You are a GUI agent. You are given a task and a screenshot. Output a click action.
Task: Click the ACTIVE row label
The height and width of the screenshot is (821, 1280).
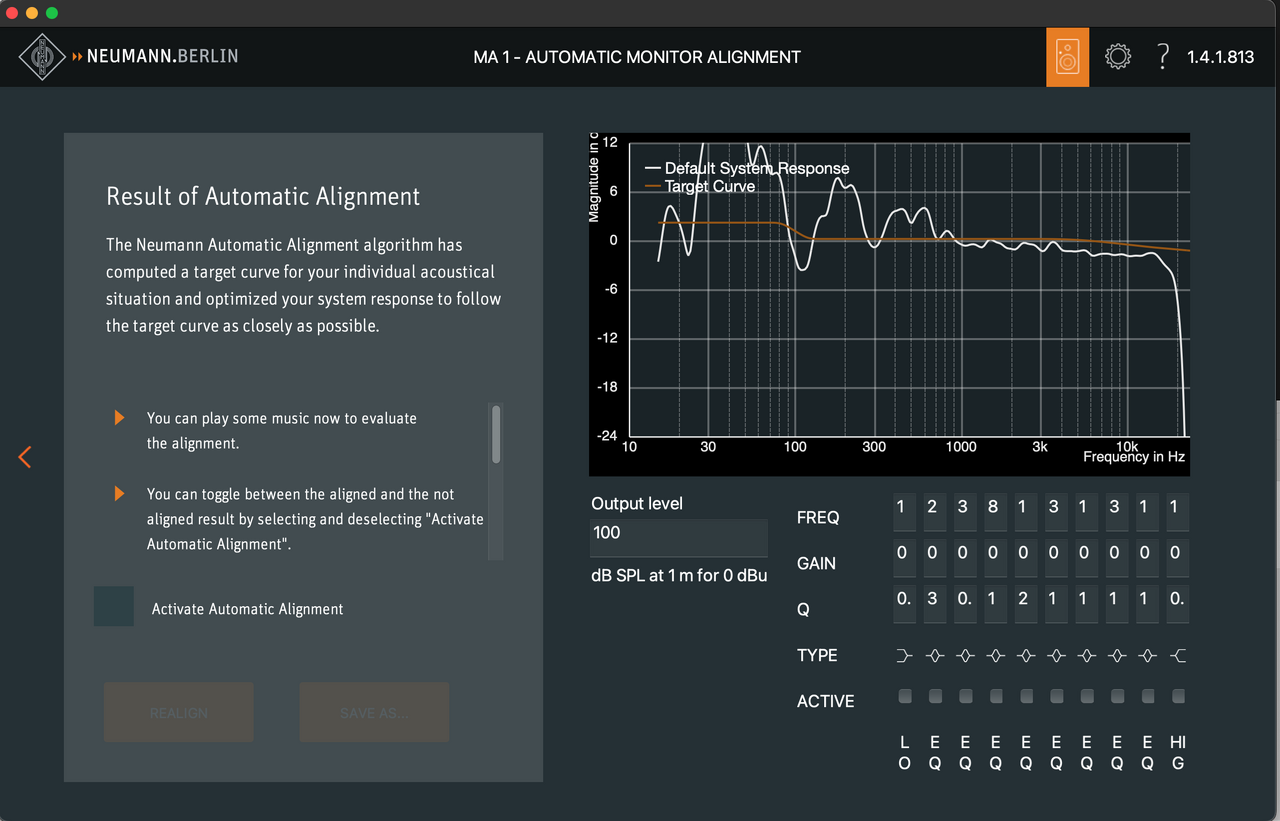point(826,701)
